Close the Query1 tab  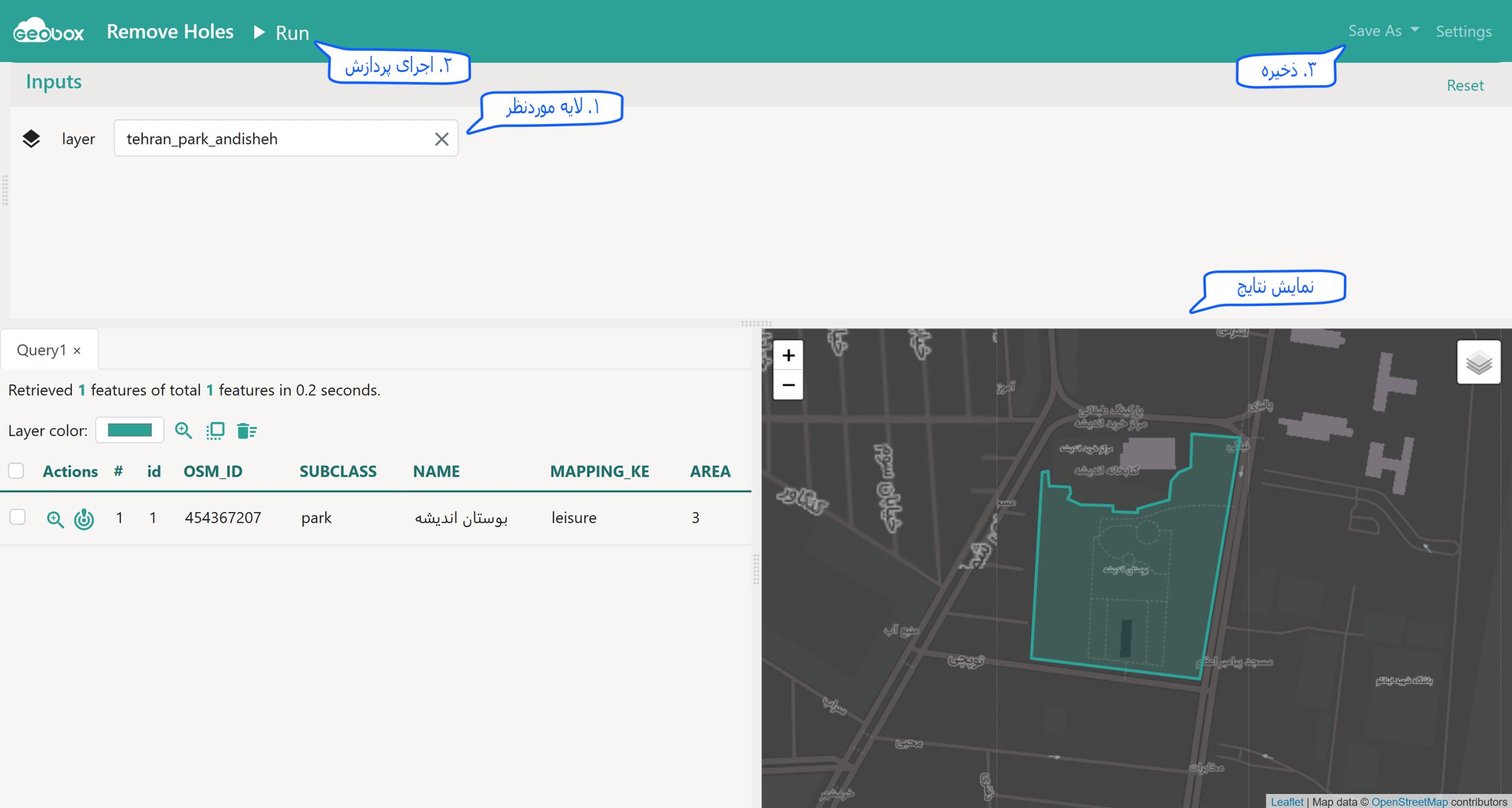[x=77, y=351]
